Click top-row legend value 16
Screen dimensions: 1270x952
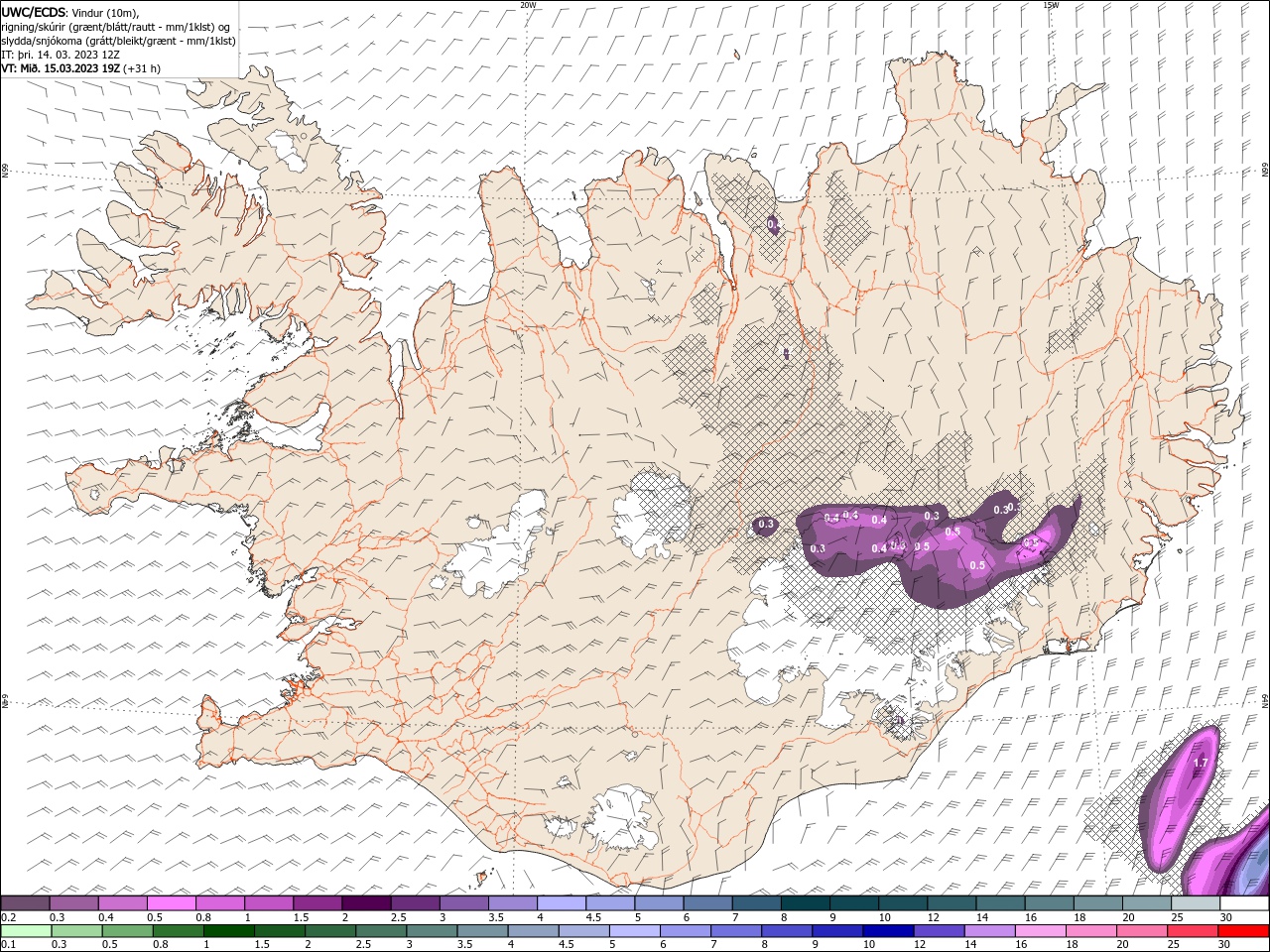click(x=1032, y=917)
